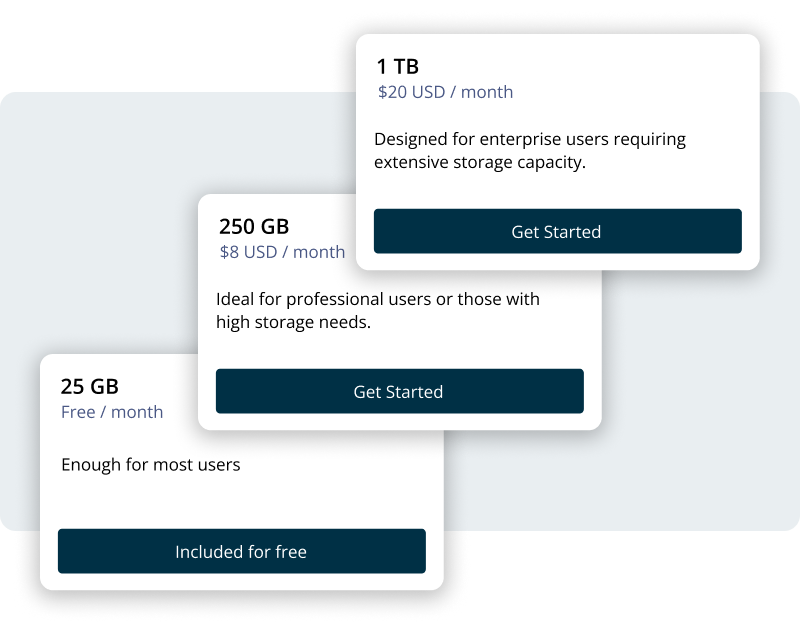The height and width of the screenshot is (624, 800).
Task: Click Get Started on the 250 GB plan
Action: click(x=399, y=392)
